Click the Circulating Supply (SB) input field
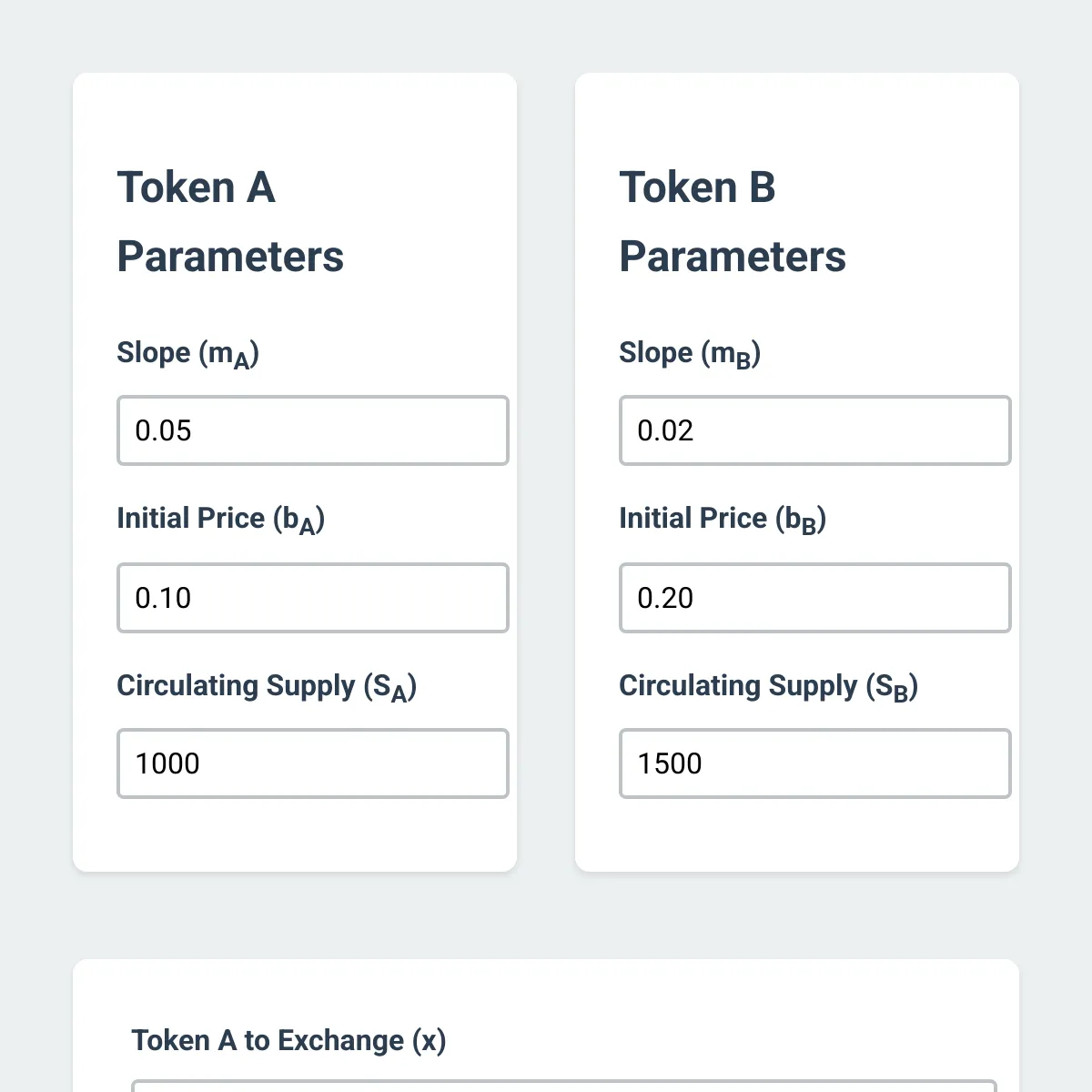 pyautogui.click(x=814, y=763)
